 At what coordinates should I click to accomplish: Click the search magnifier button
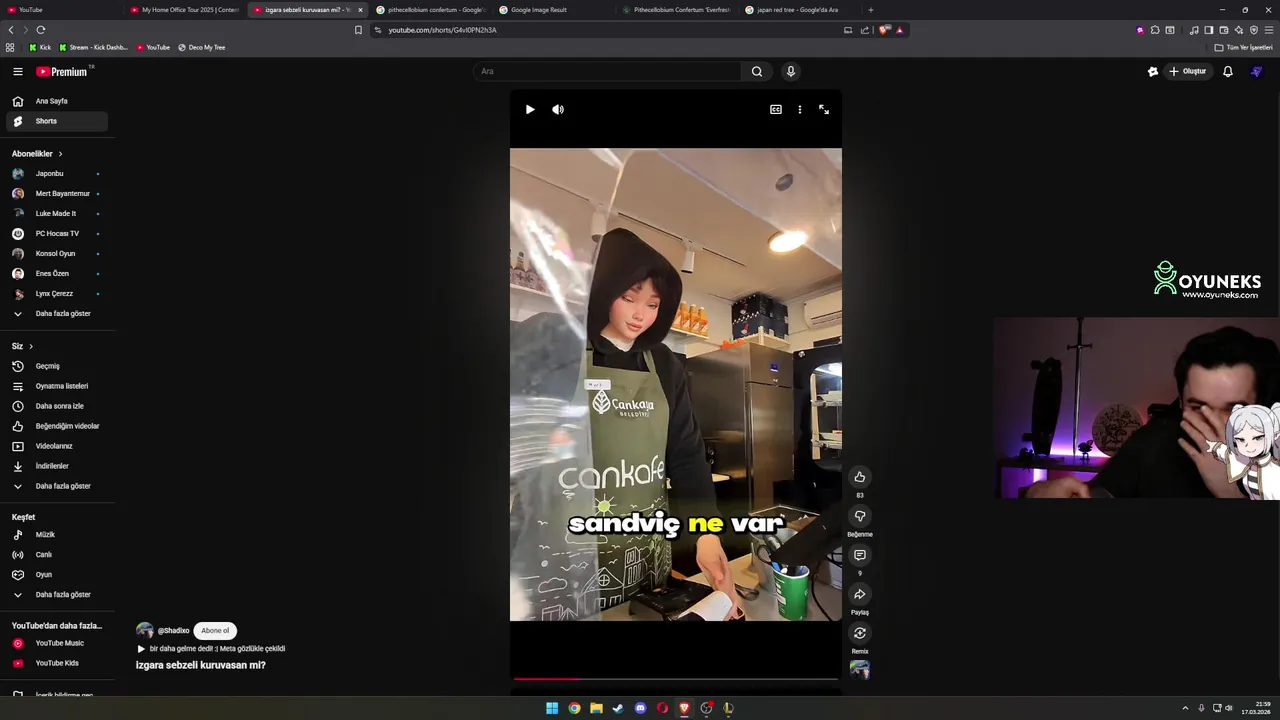[757, 71]
